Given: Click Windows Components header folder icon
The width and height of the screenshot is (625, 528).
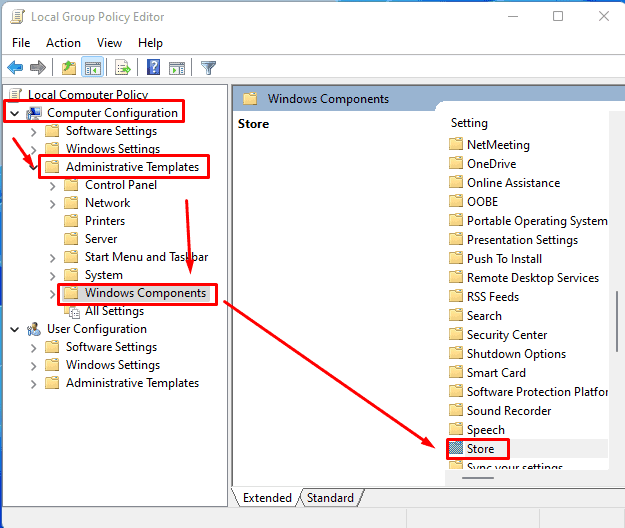Looking at the screenshot, I should (250, 98).
